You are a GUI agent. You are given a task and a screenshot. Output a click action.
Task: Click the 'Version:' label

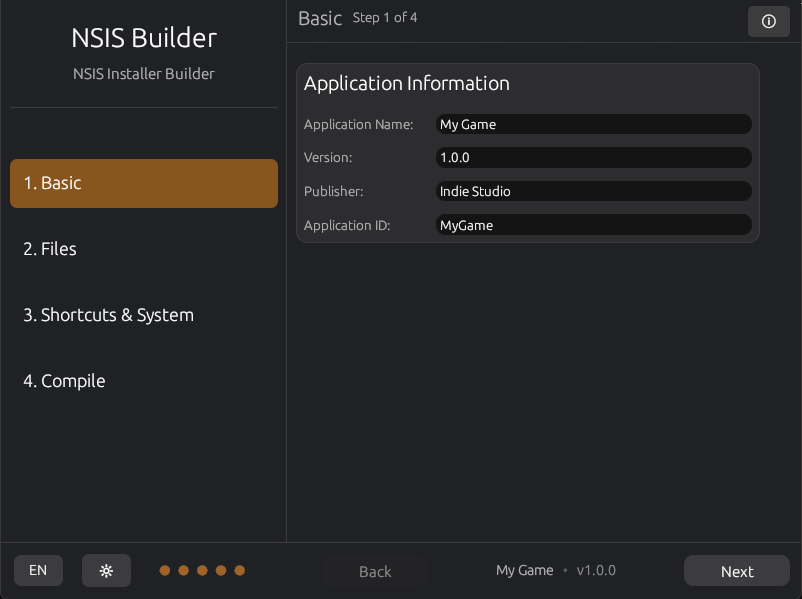(x=328, y=158)
